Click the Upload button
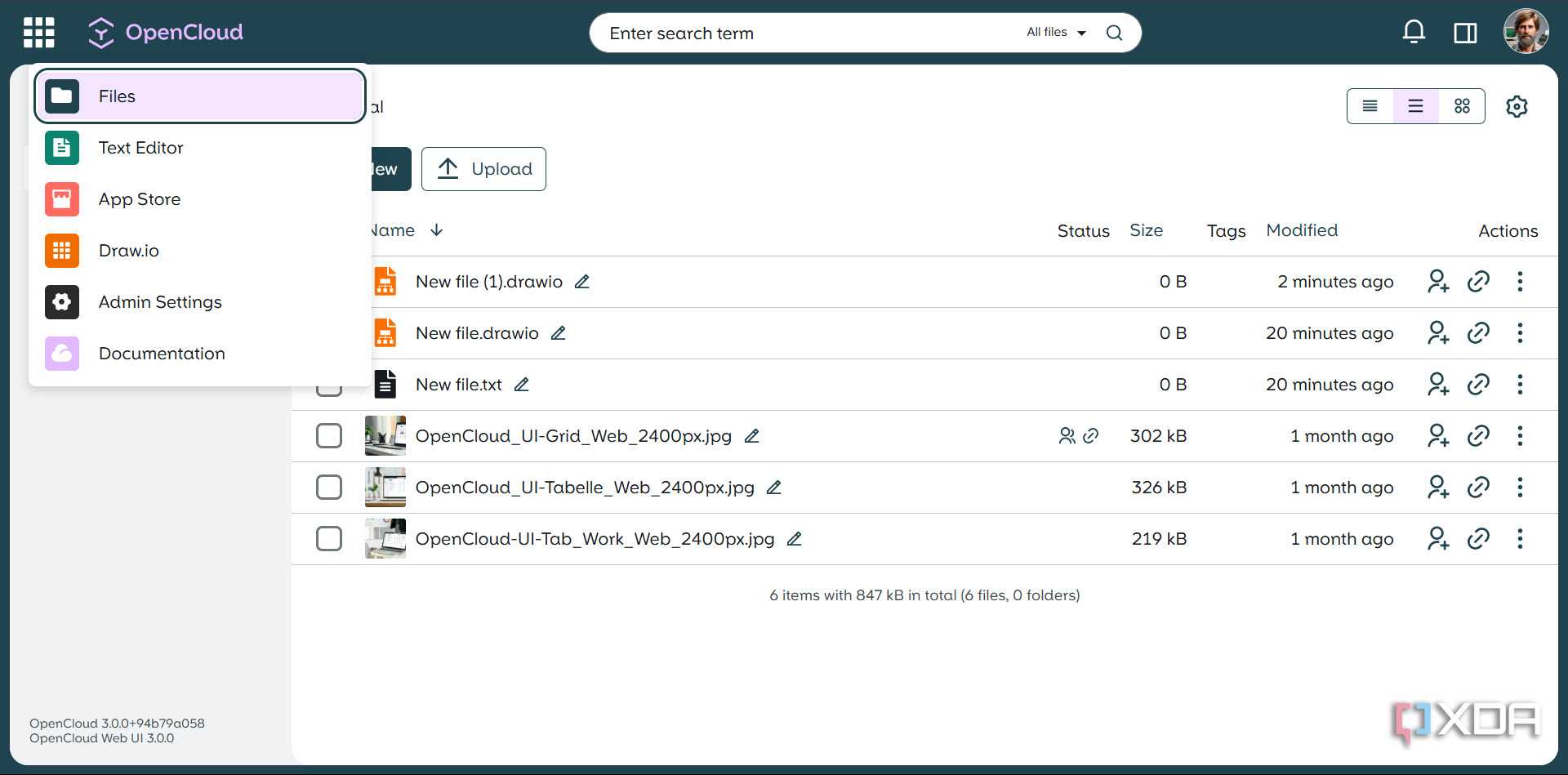 pyautogui.click(x=483, y=169)
